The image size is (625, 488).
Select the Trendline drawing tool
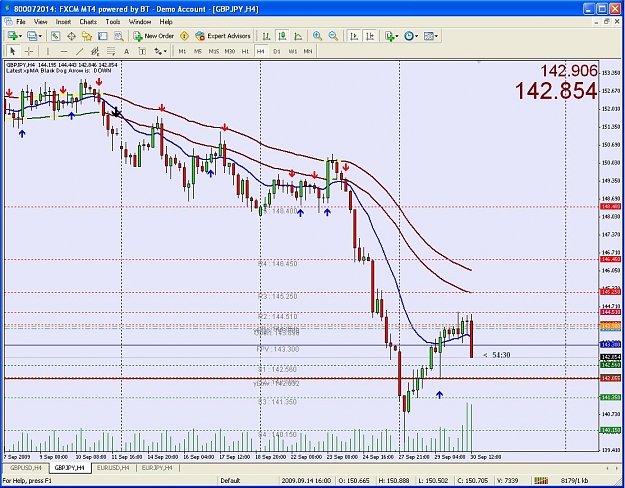coord(79,51)
